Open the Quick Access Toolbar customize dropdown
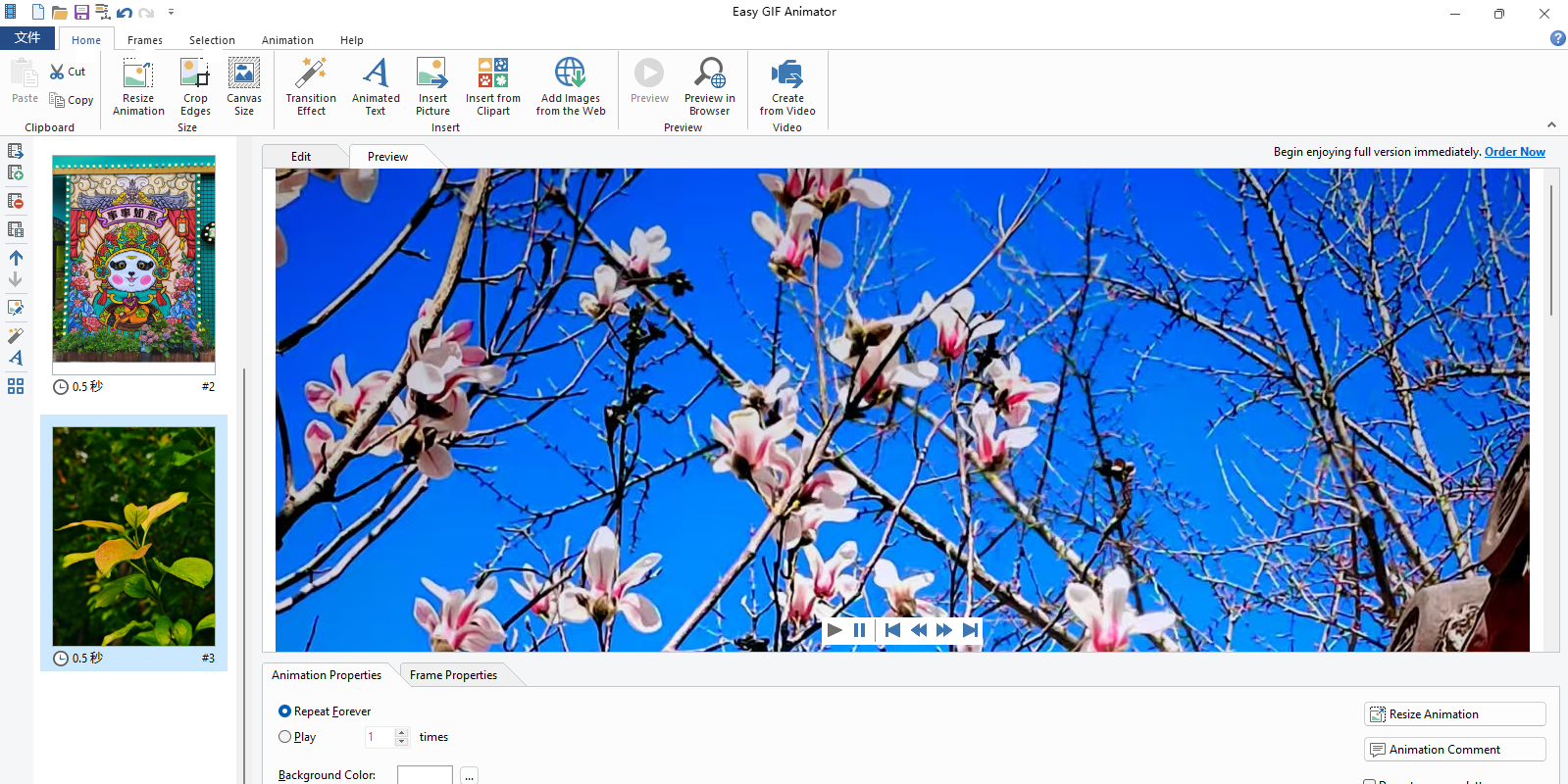 (x=171, y=13)
